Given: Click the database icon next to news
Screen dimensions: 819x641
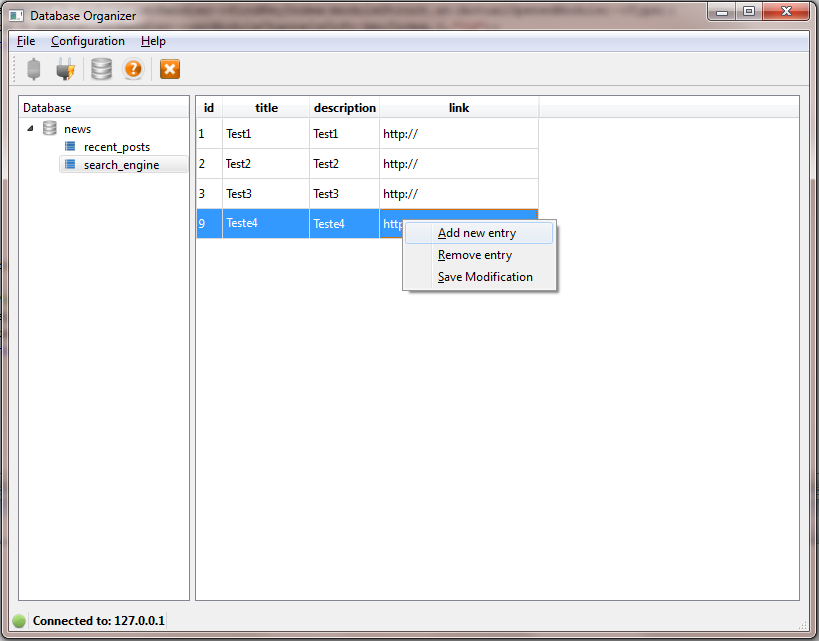Looking at the screenshot, I should [49, 128].
